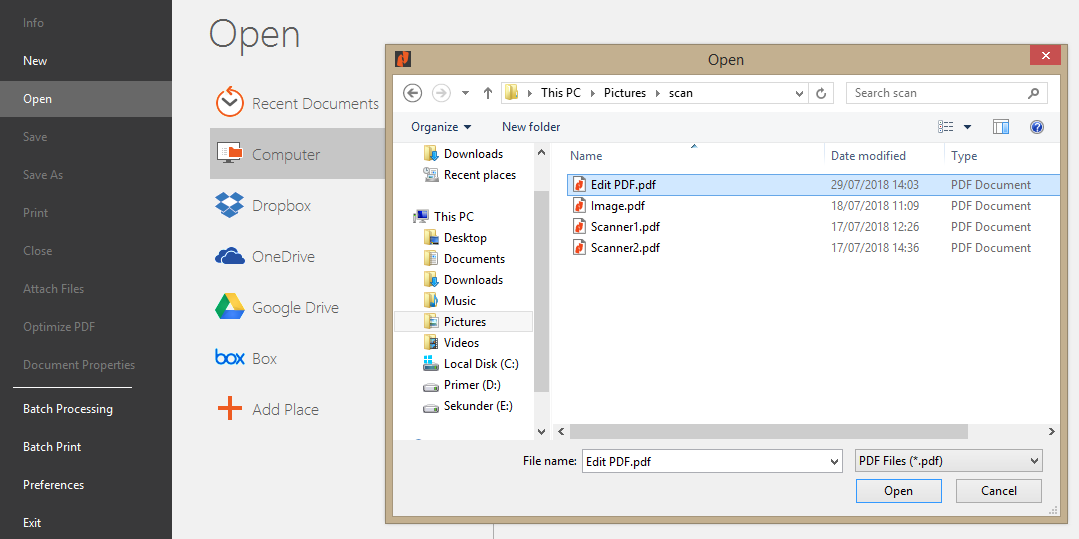This screenshot has height=539, width=1079.
Task: Click the New folder button
Action: tap(531, 127)
